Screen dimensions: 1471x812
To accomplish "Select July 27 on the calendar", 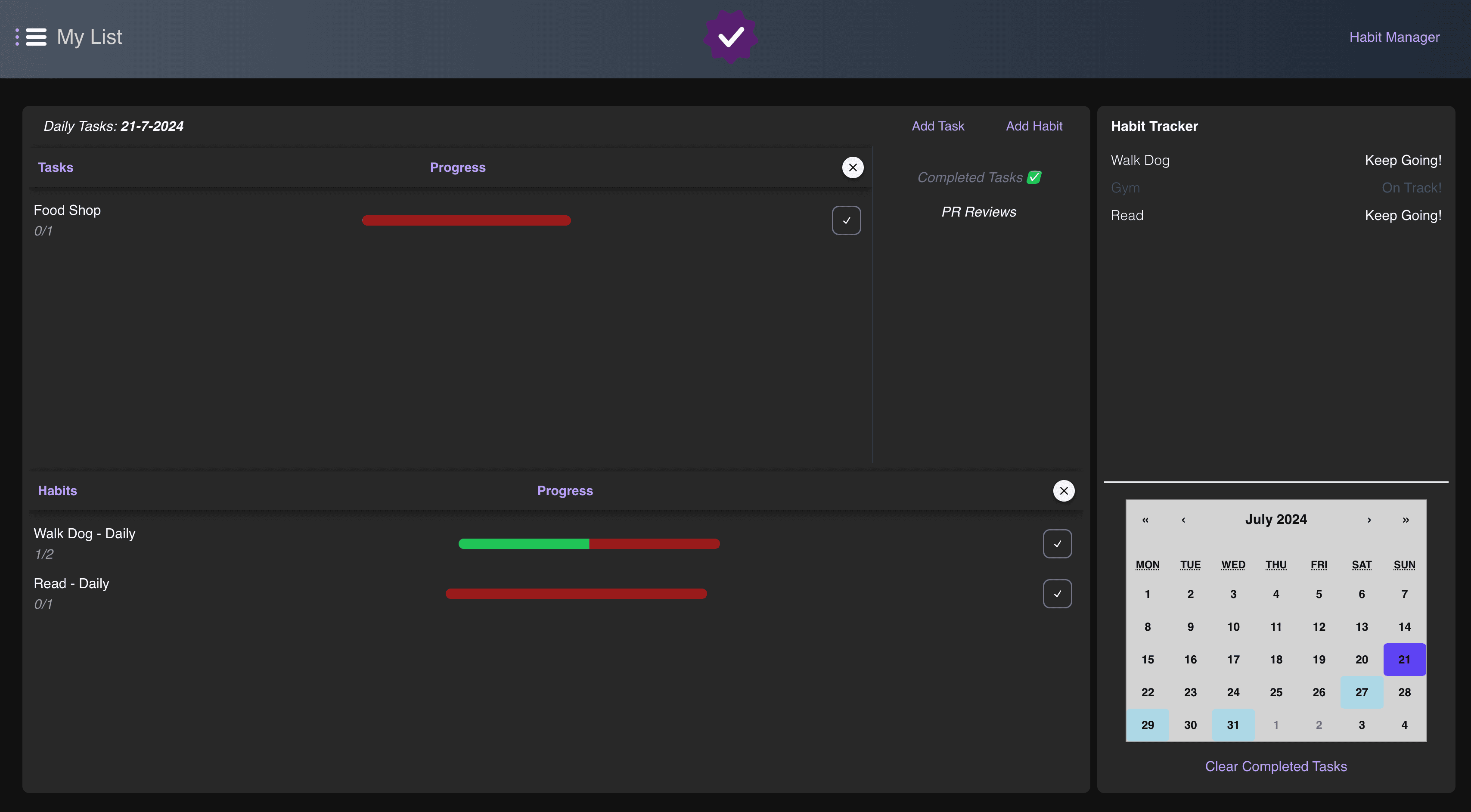I will tap(1361, 692).
